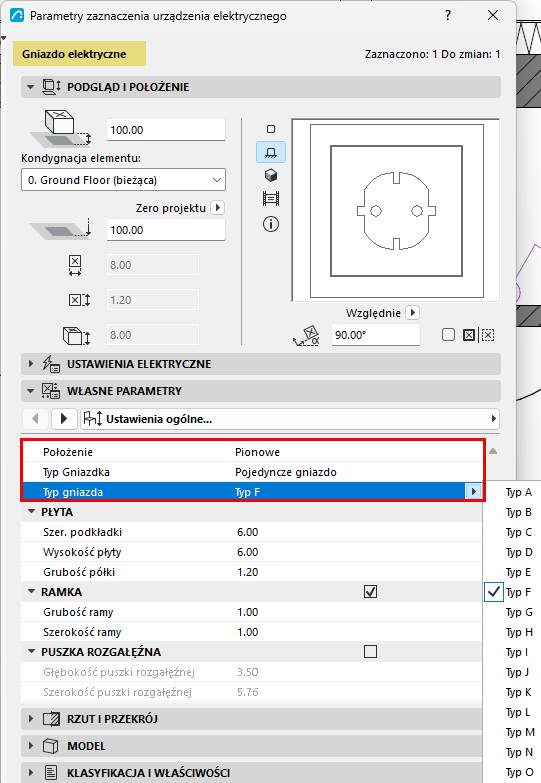The height and width of the screenshot is (783, 541).
Task: Choose Typ H from socket list
Action: pyautogui.click(x=519, y=632)
